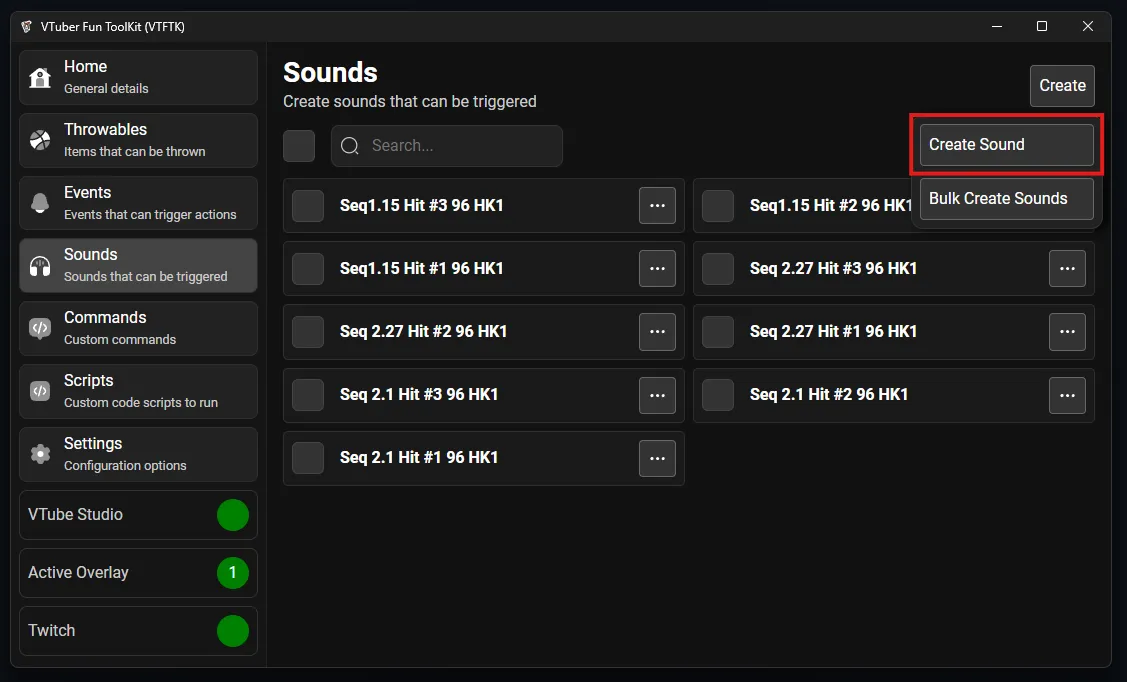
Task: Choose Bulk Create Sounds menu entry
Action: coord(1006,199)
